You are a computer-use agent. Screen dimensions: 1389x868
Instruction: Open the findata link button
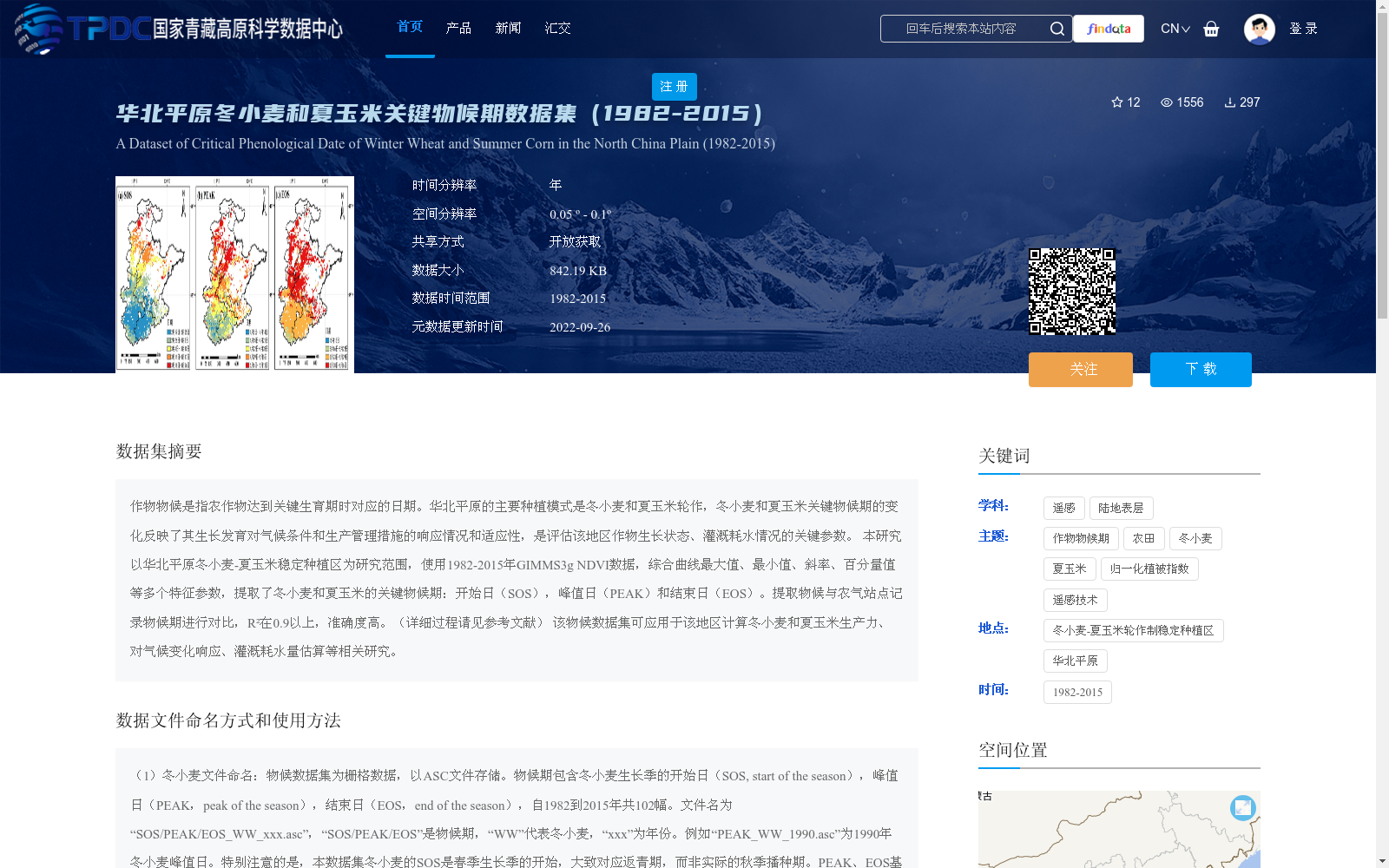coord(1109,29)
